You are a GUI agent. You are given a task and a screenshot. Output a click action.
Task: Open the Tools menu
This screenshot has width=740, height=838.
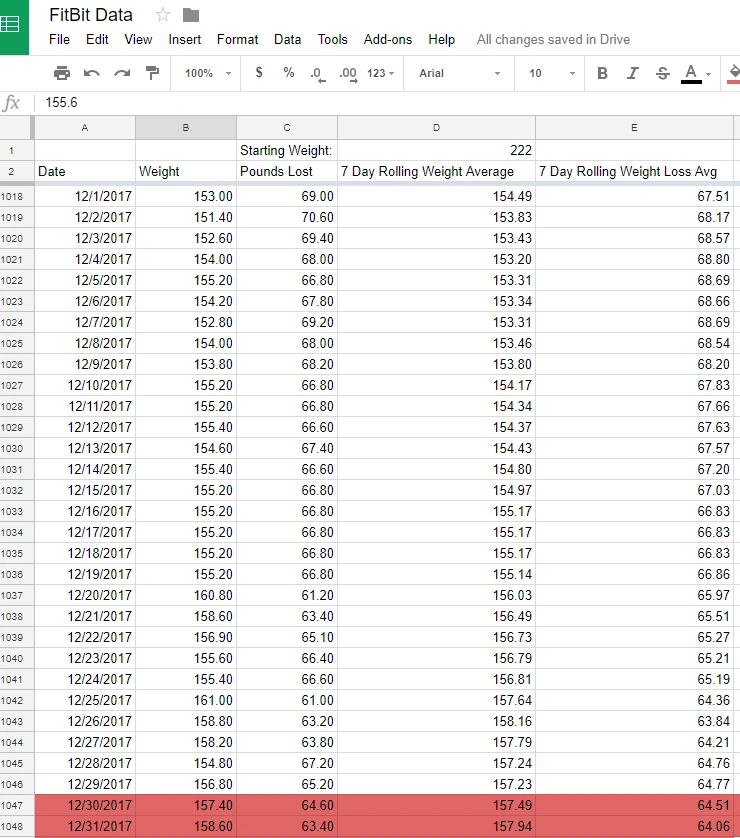[332, 40]
